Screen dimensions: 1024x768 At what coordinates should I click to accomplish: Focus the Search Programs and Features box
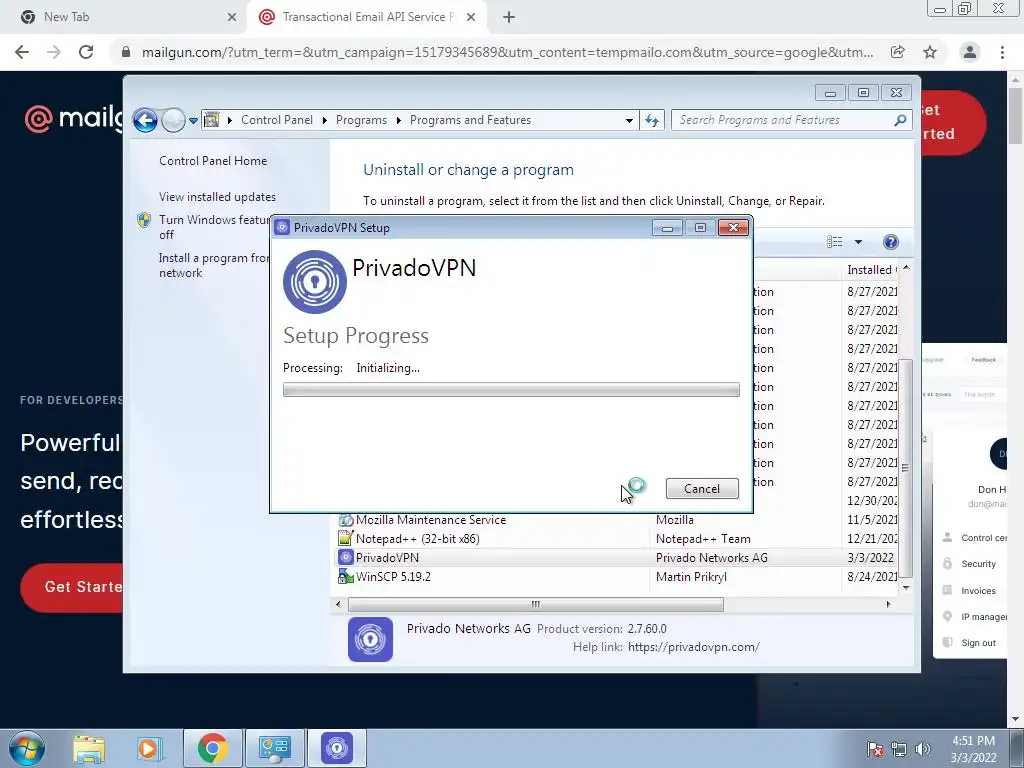coord(784,120)
